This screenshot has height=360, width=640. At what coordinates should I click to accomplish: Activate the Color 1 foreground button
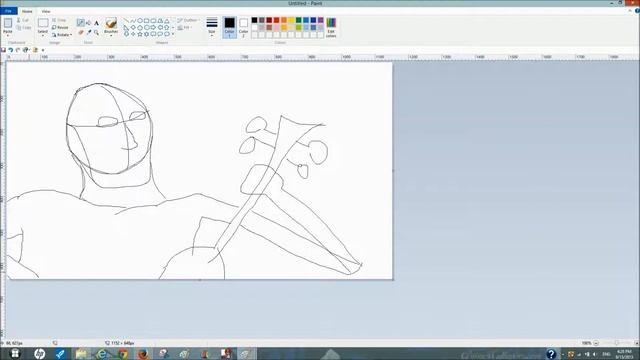(229, 28)
